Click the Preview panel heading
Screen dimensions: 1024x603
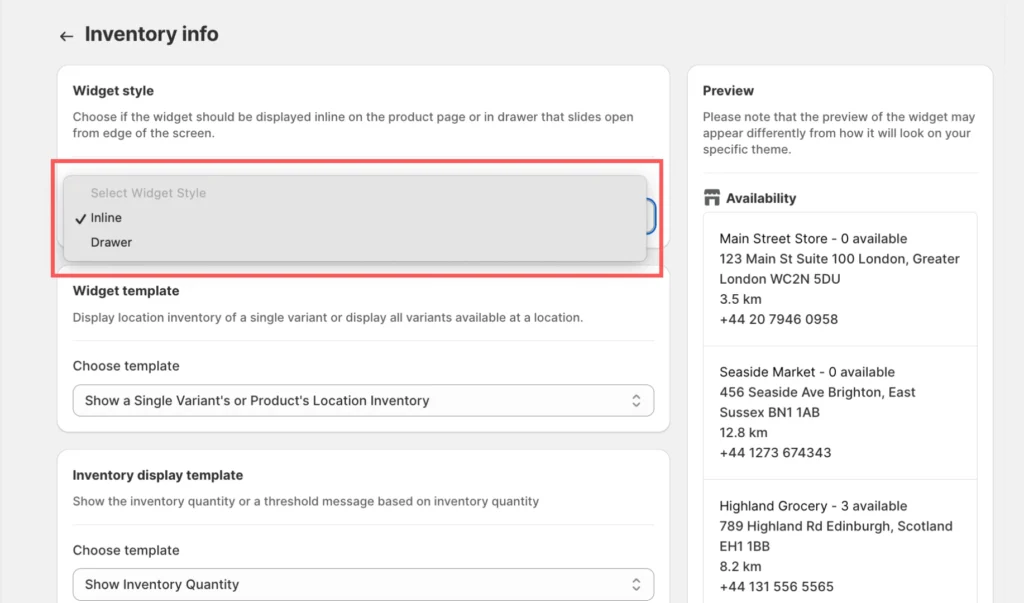pos(728,91)
